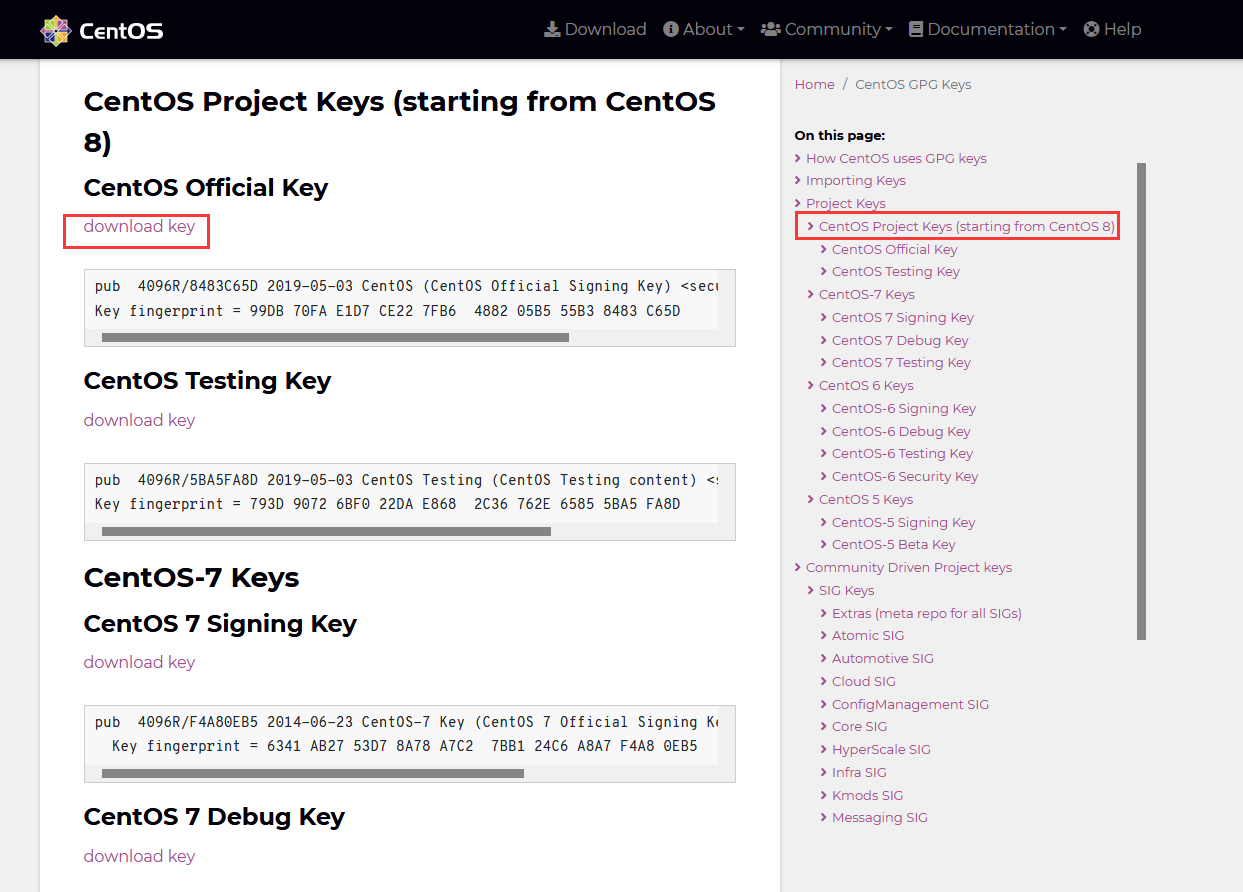
Task: Open CentOS 6 Keys sidebar link
Action: pyautogui.click(x=866, y=385)
